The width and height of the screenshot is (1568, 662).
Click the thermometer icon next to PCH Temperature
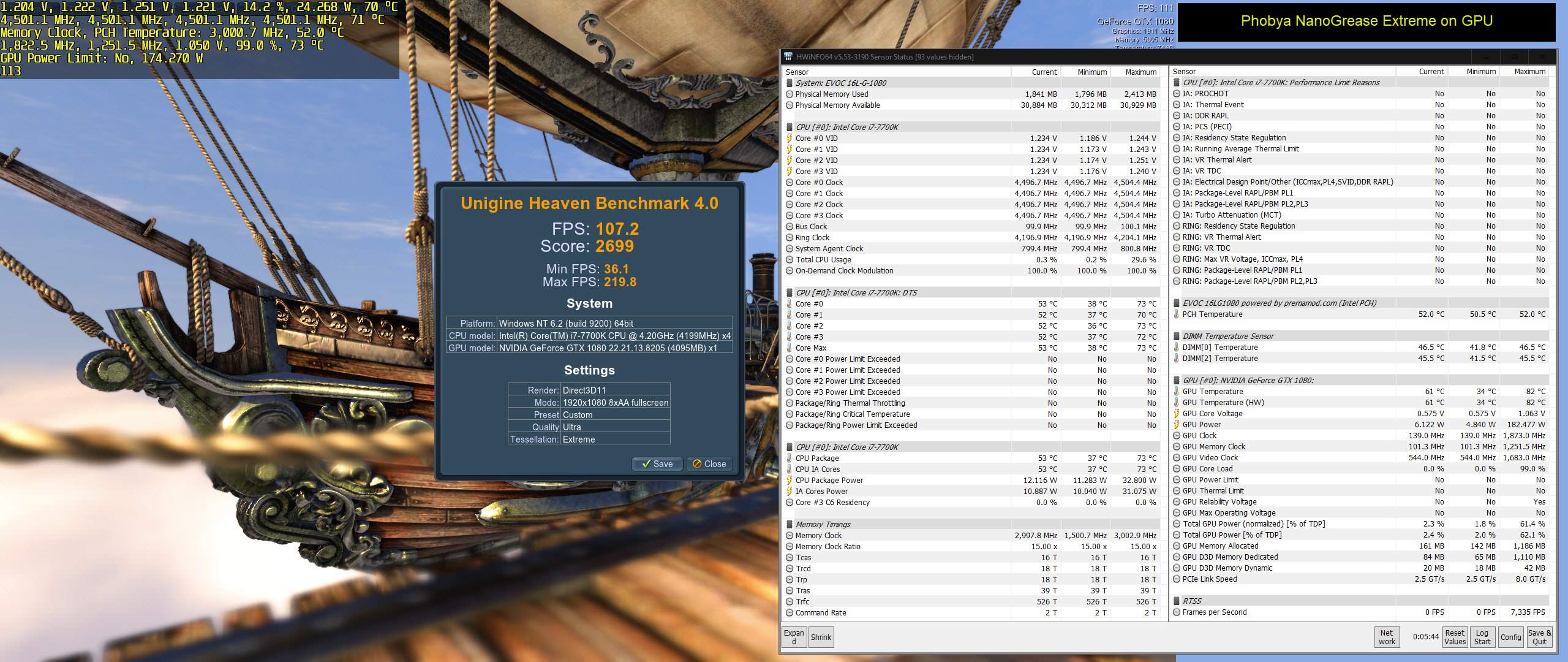coord(1177,314)
